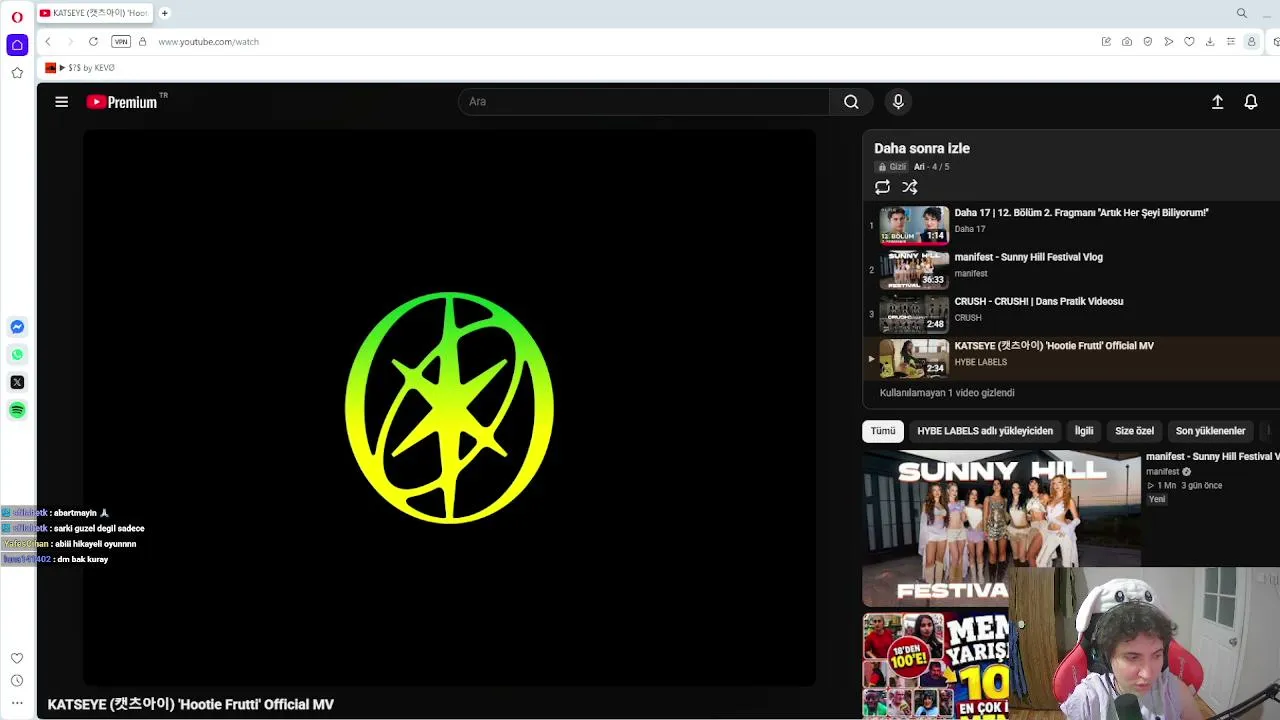Screen dimensions: 1280x720
Task: Click the video player with the KATSEYE logo
Action: tap(449, 407)
